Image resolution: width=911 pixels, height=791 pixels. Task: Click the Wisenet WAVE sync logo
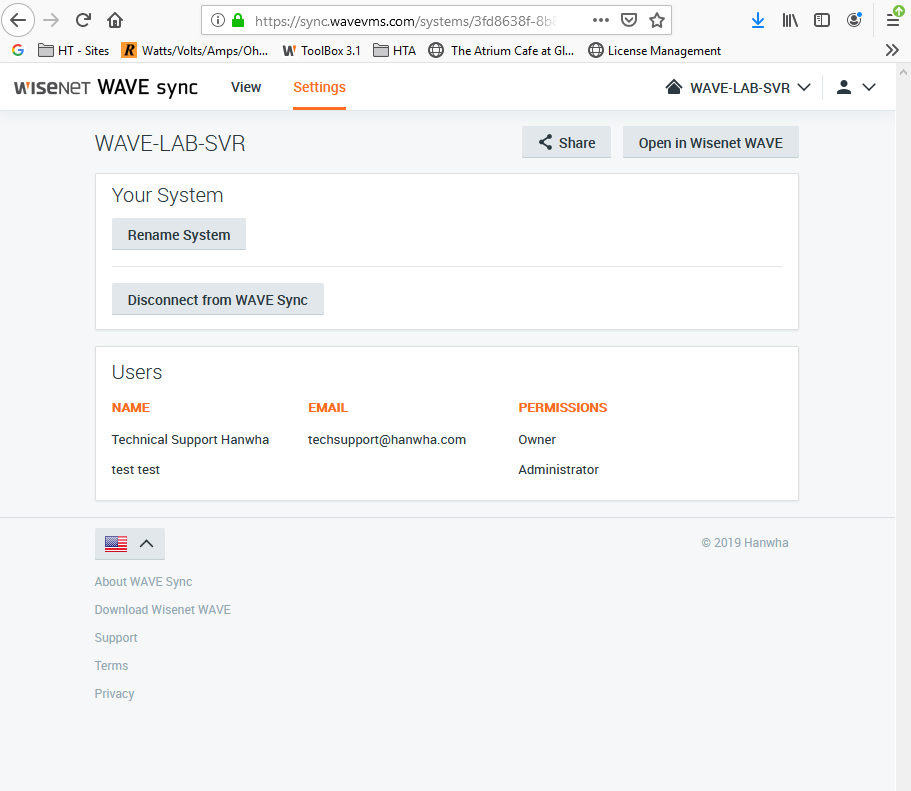click(x=106, y=87)
